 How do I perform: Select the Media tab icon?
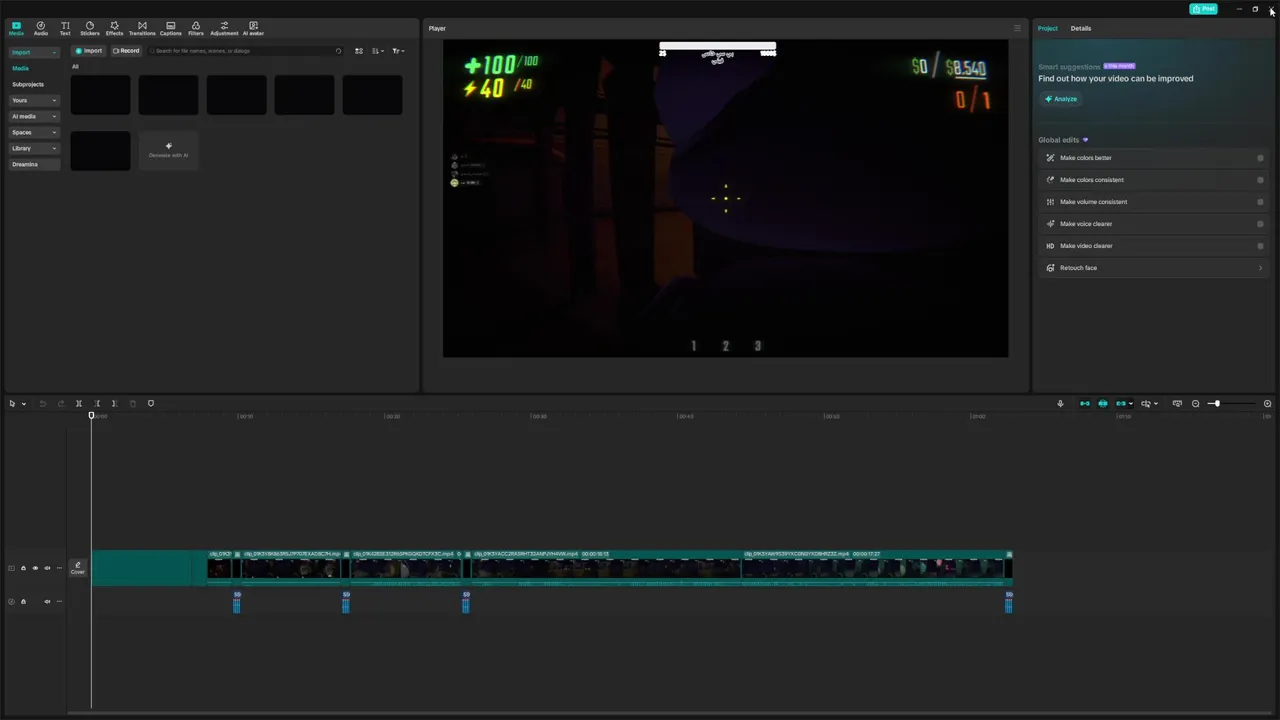(x=16, y=28)
